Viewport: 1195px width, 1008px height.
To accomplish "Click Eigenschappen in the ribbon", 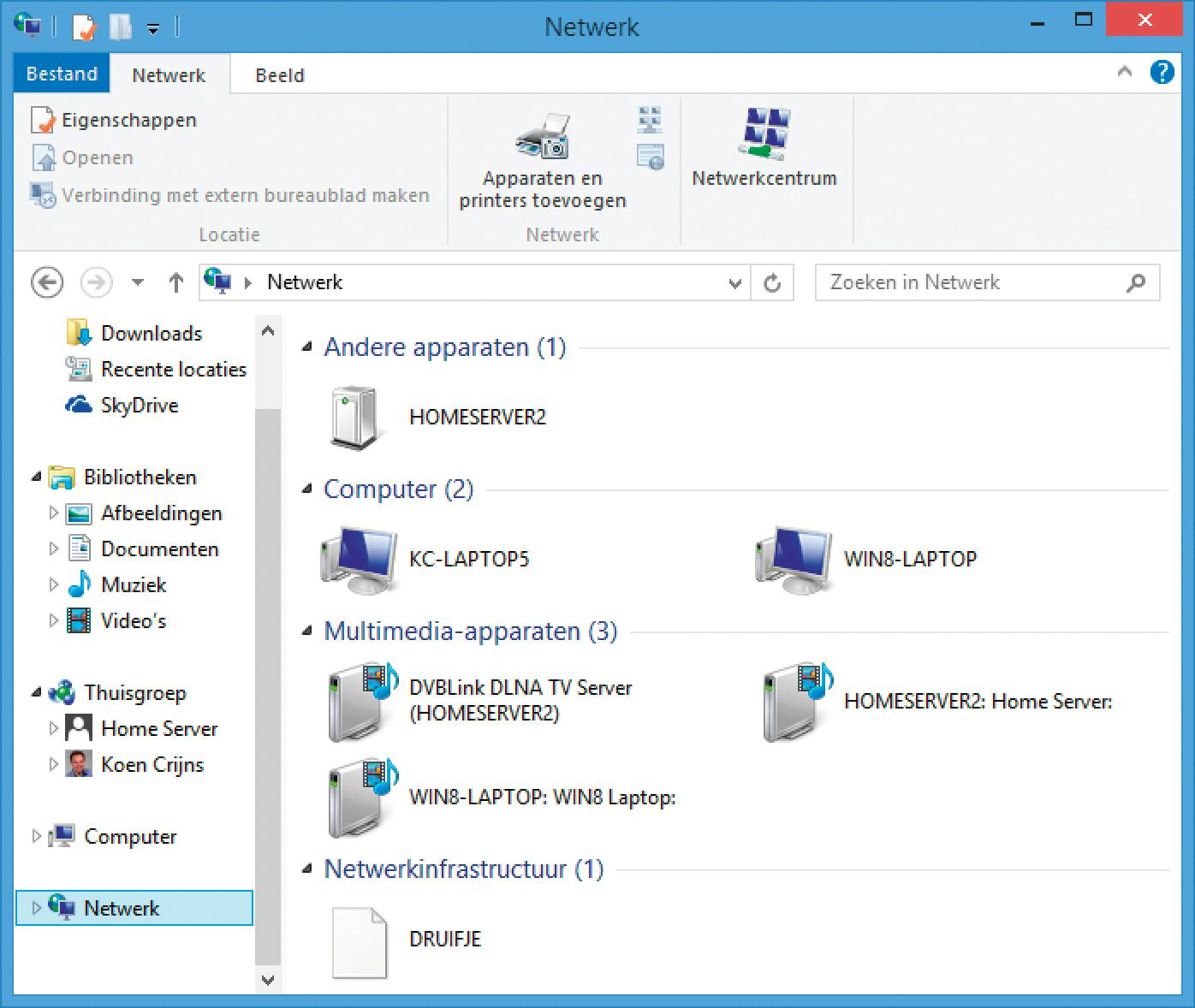I will (115, 121).
